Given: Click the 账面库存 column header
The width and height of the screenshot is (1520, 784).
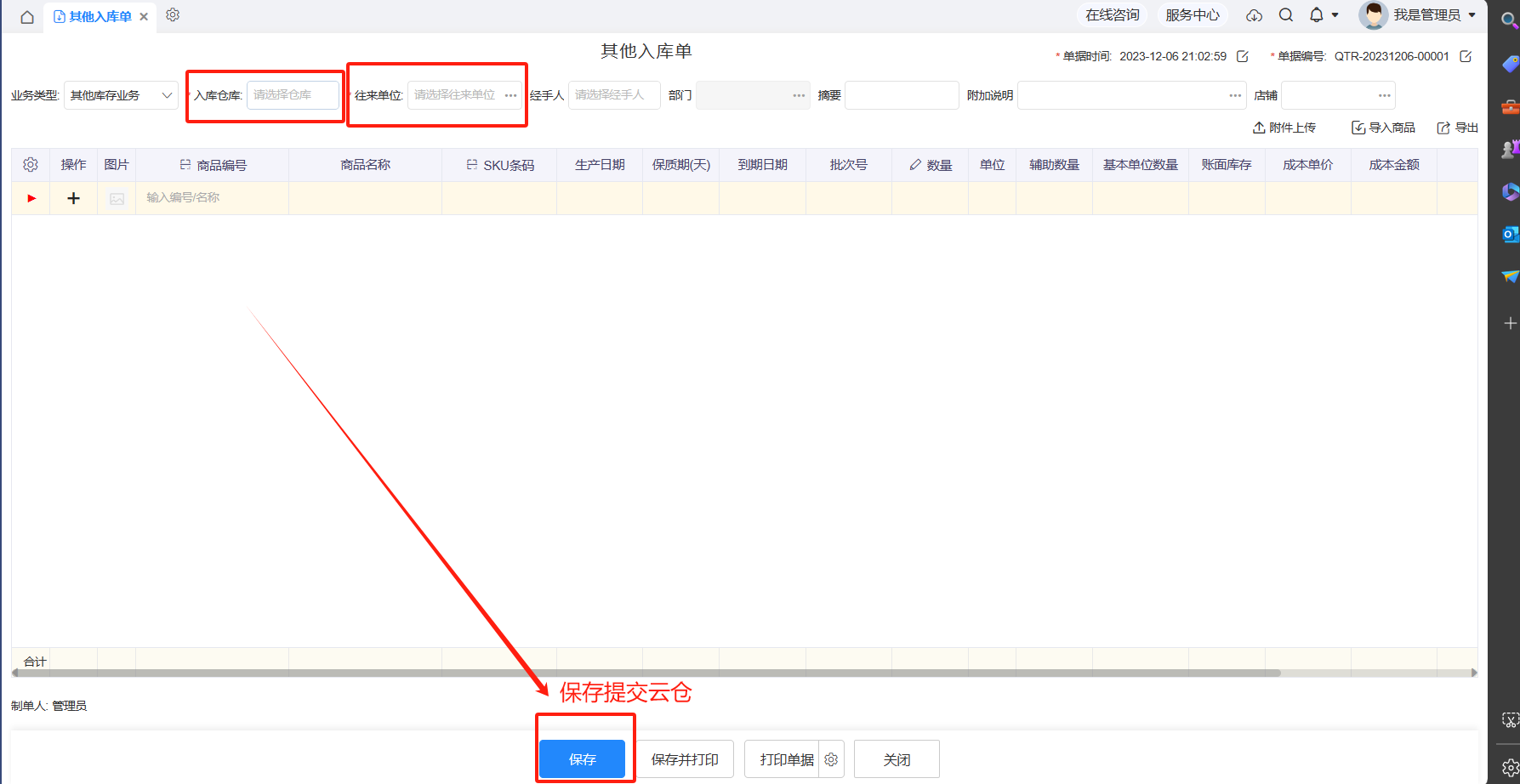Looking at the screenshot, I should [x=1227, y=165].
